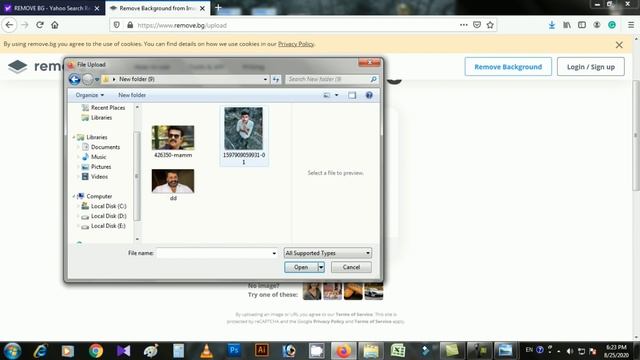
Task: Expand the folder path dropdown arrow
Action: (265, 79)
